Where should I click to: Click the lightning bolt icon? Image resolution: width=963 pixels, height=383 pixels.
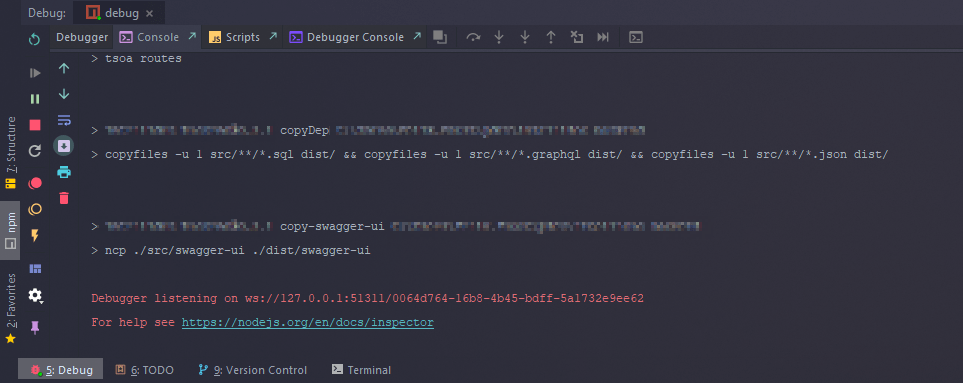[35, 236]
